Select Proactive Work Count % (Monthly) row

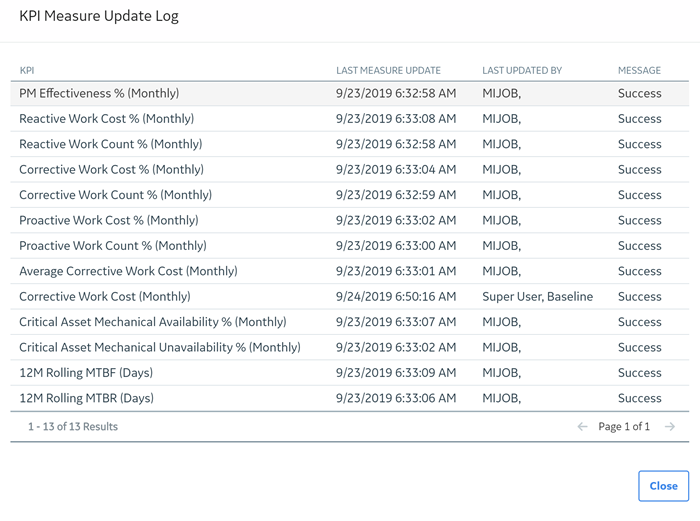(350, 246)
